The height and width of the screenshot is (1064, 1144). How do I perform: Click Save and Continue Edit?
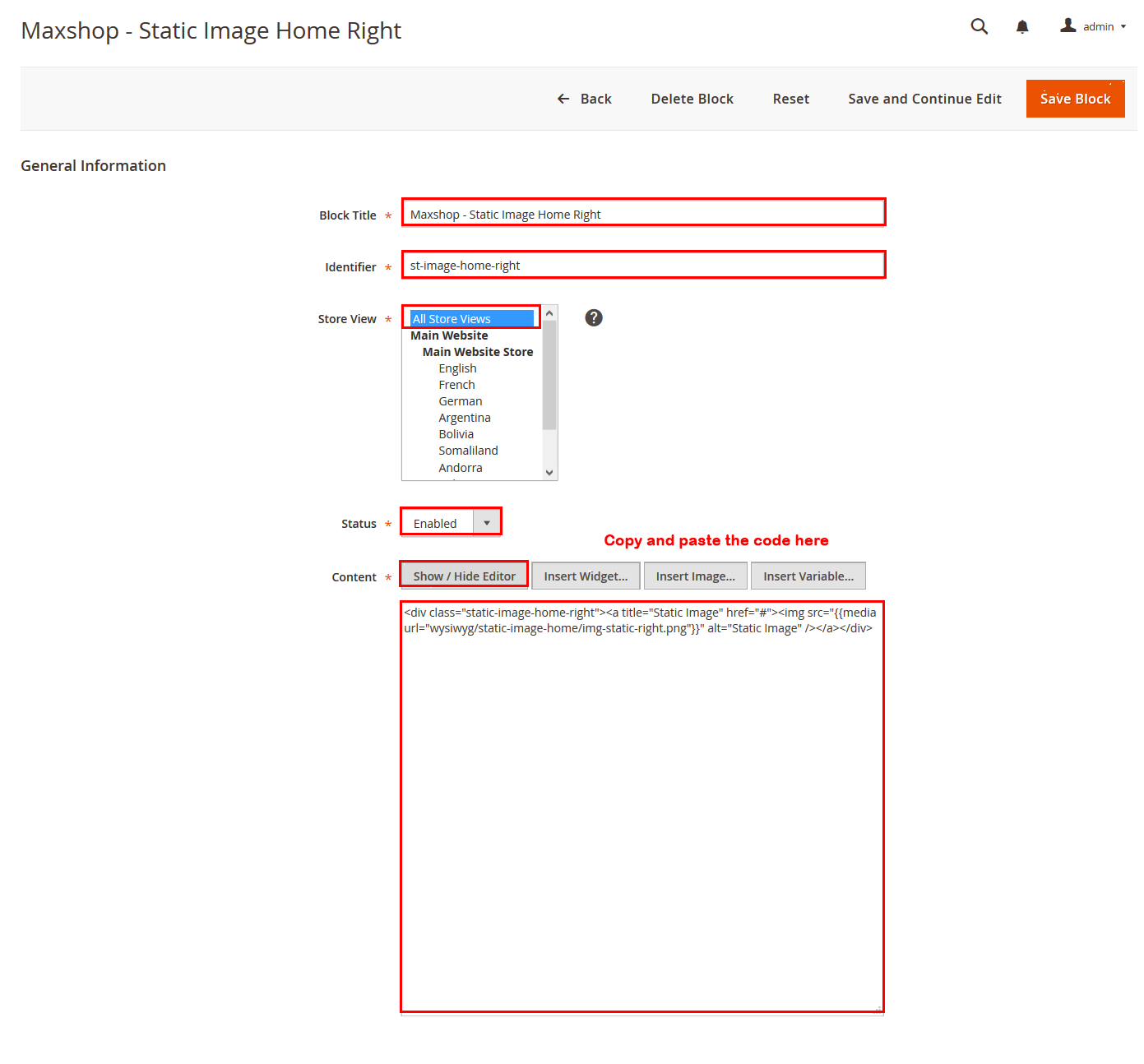tap(924, 99)
